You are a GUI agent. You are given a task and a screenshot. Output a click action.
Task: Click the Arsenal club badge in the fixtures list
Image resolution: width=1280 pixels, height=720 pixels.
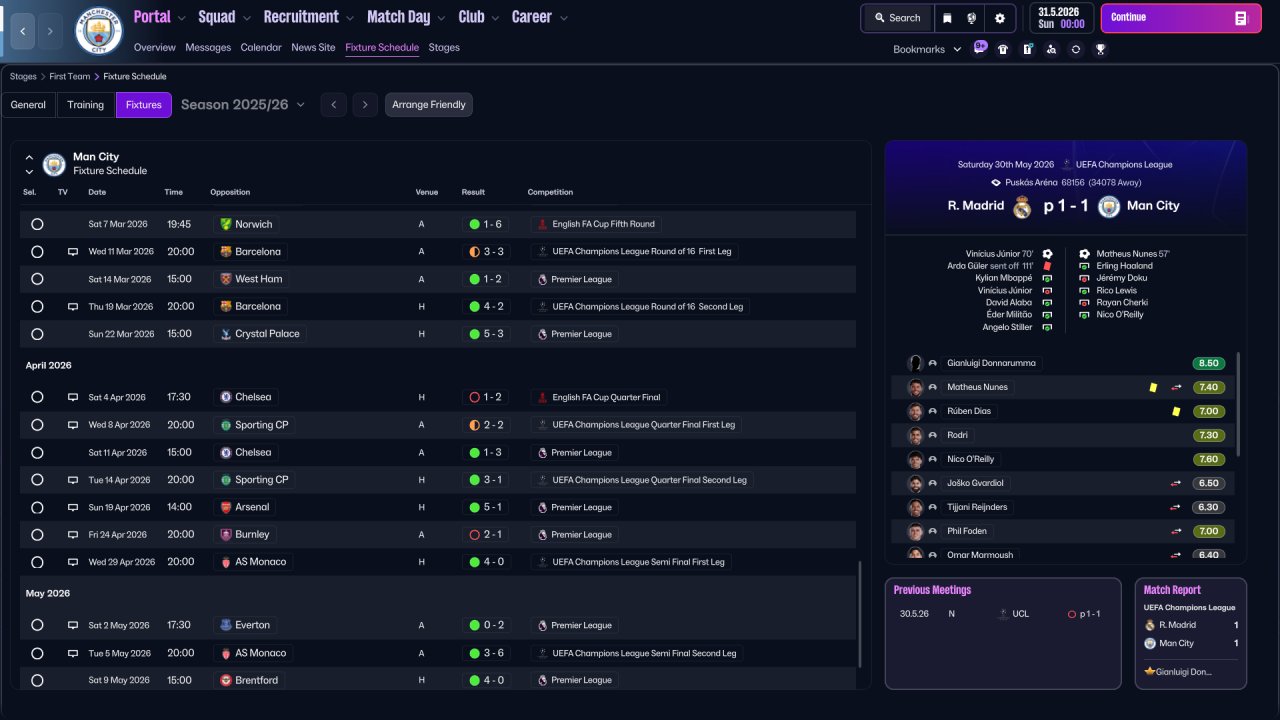click(x=226, y=507)
